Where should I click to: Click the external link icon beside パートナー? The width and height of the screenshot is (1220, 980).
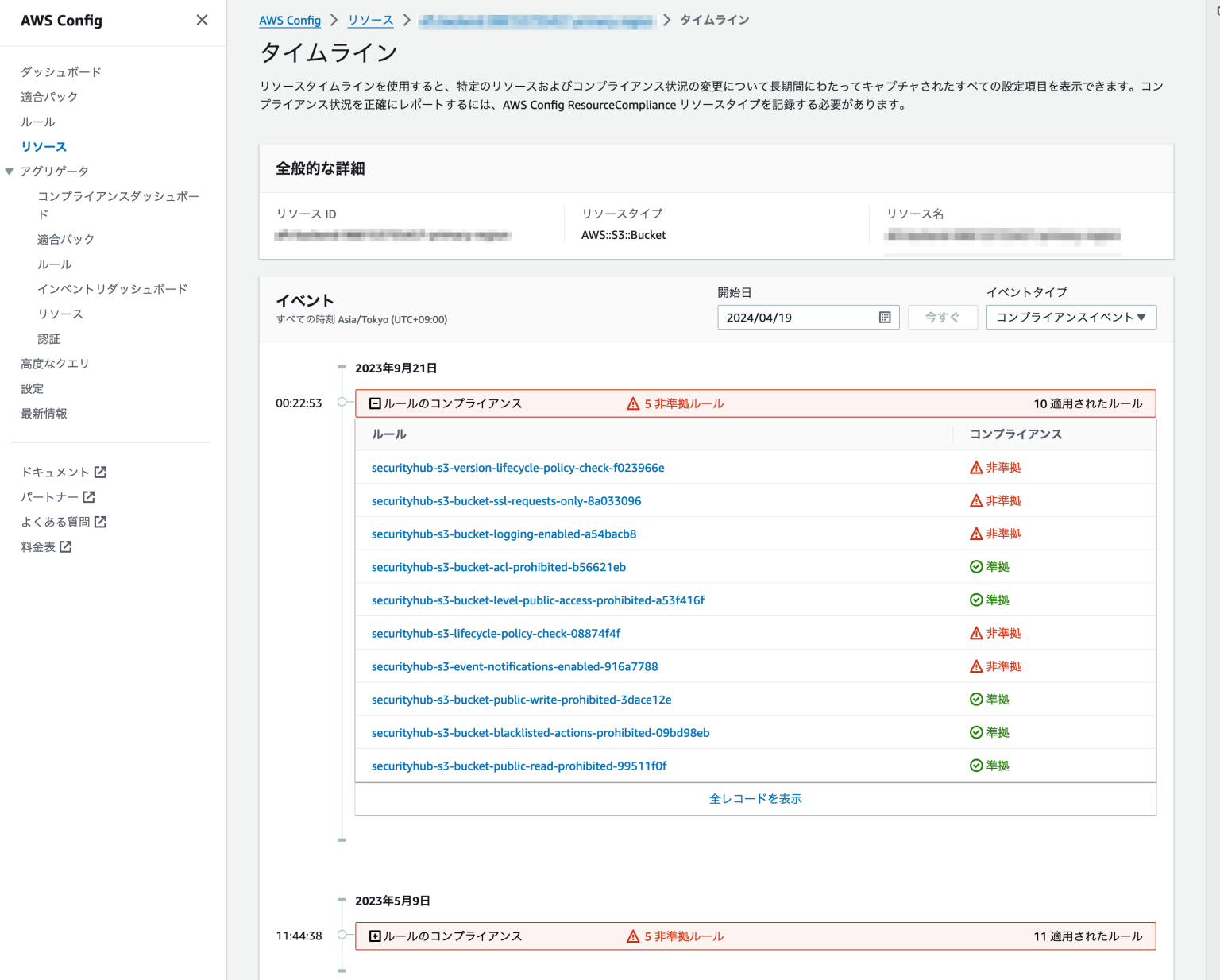click(89, 496)
